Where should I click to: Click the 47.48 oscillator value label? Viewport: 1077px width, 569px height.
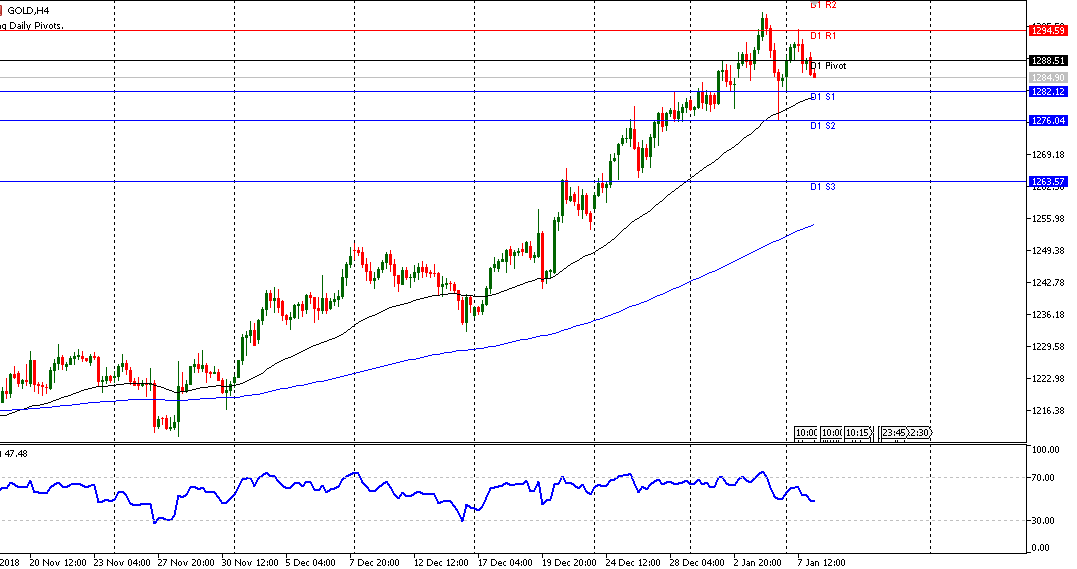coord(15,453)
